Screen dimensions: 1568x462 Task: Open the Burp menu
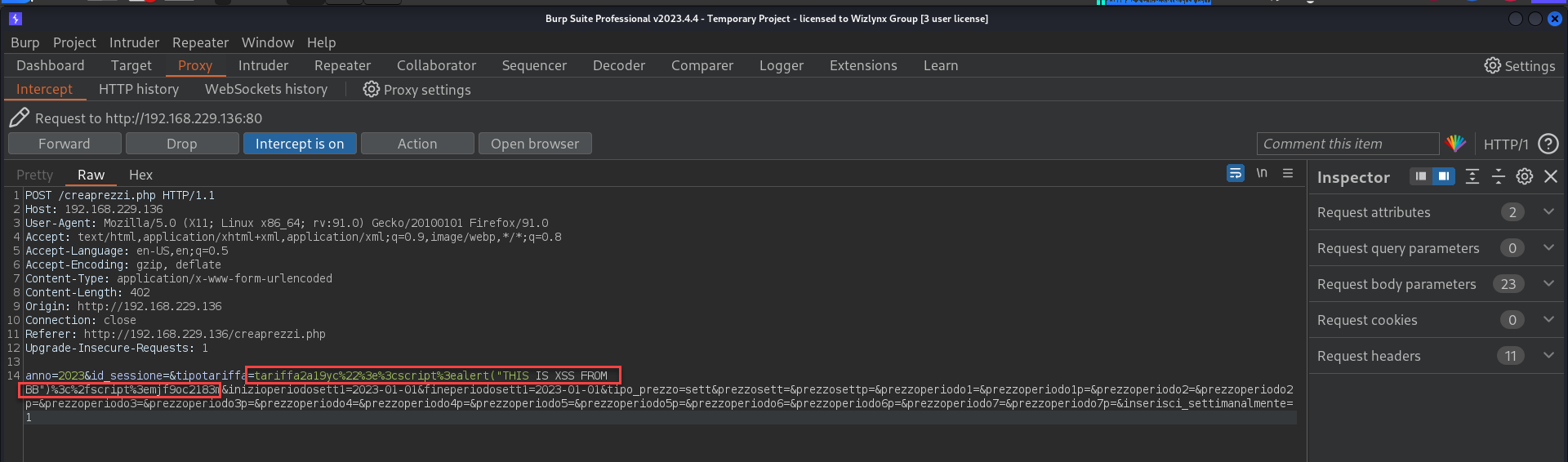(24, 42)
